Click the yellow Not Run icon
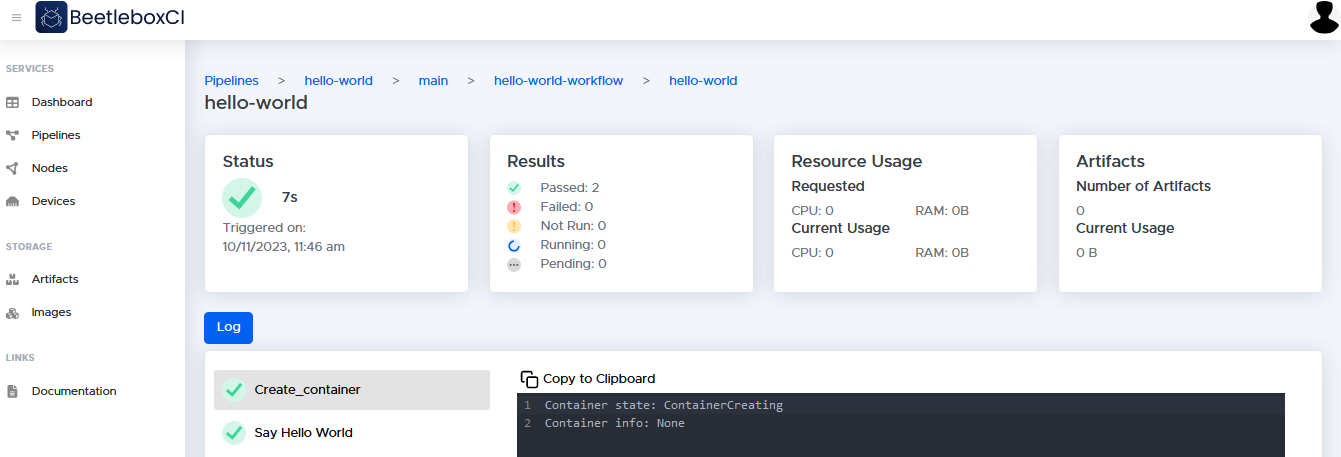This screenshot has height=457, width=1341. point(514,226)
